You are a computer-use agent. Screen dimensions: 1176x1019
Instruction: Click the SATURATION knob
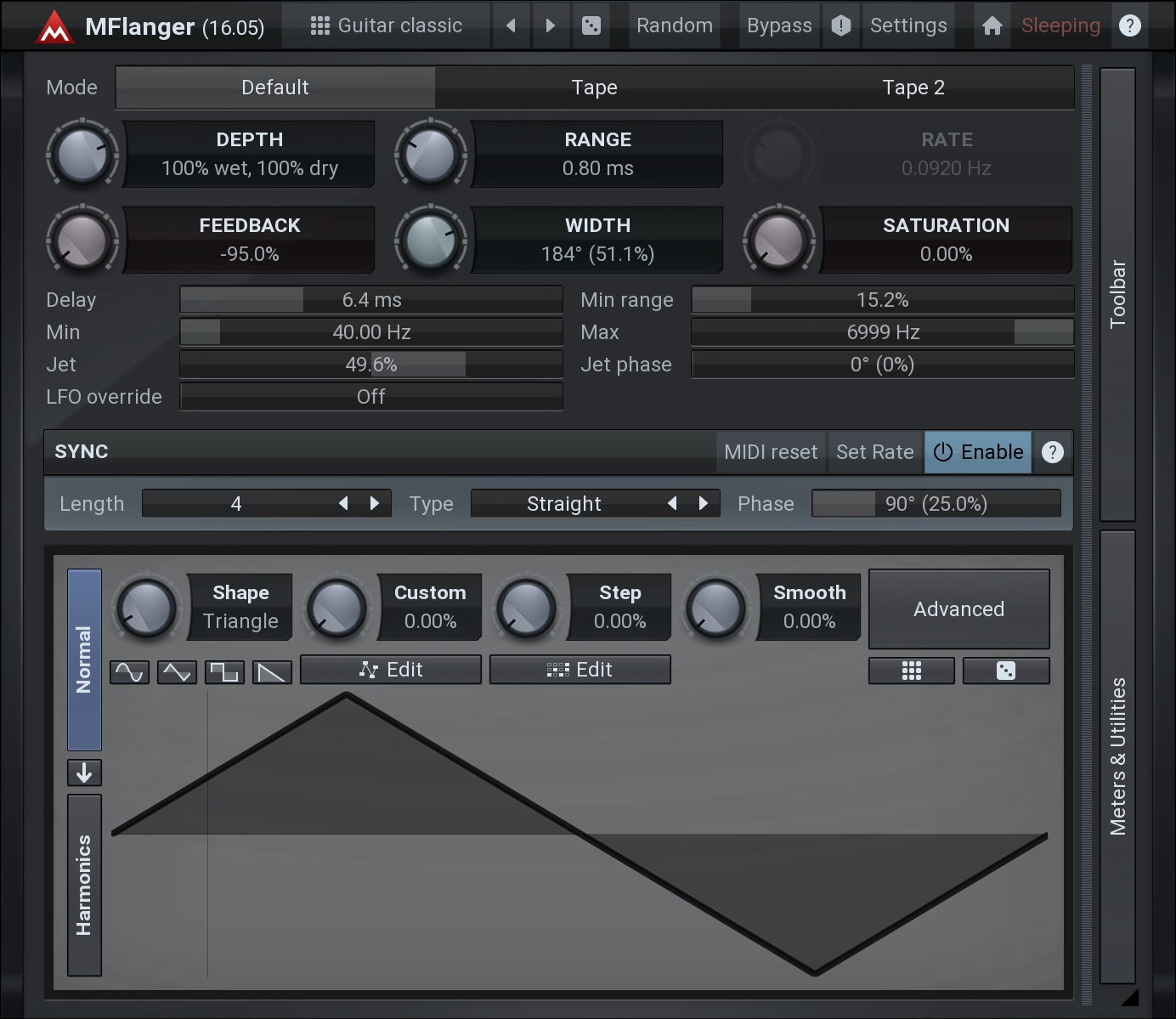779,241
